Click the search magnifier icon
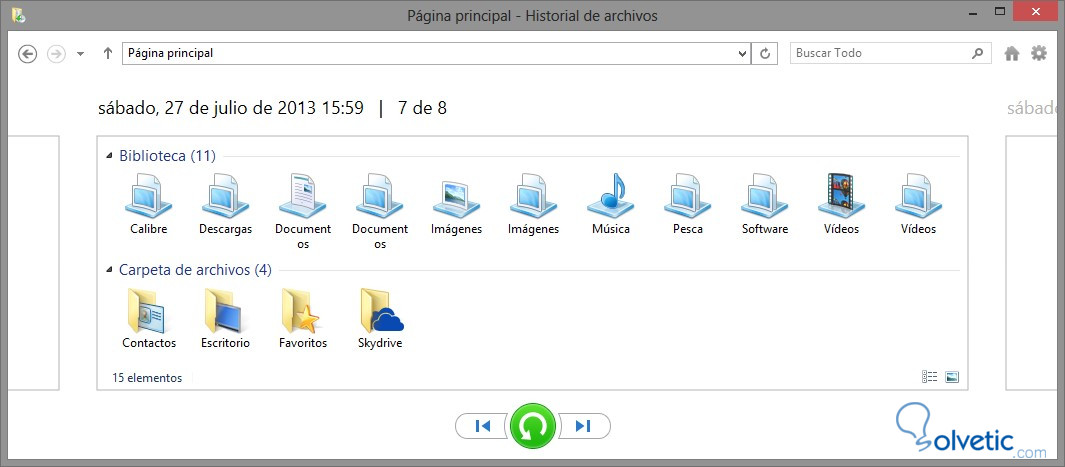 [977, 53]
